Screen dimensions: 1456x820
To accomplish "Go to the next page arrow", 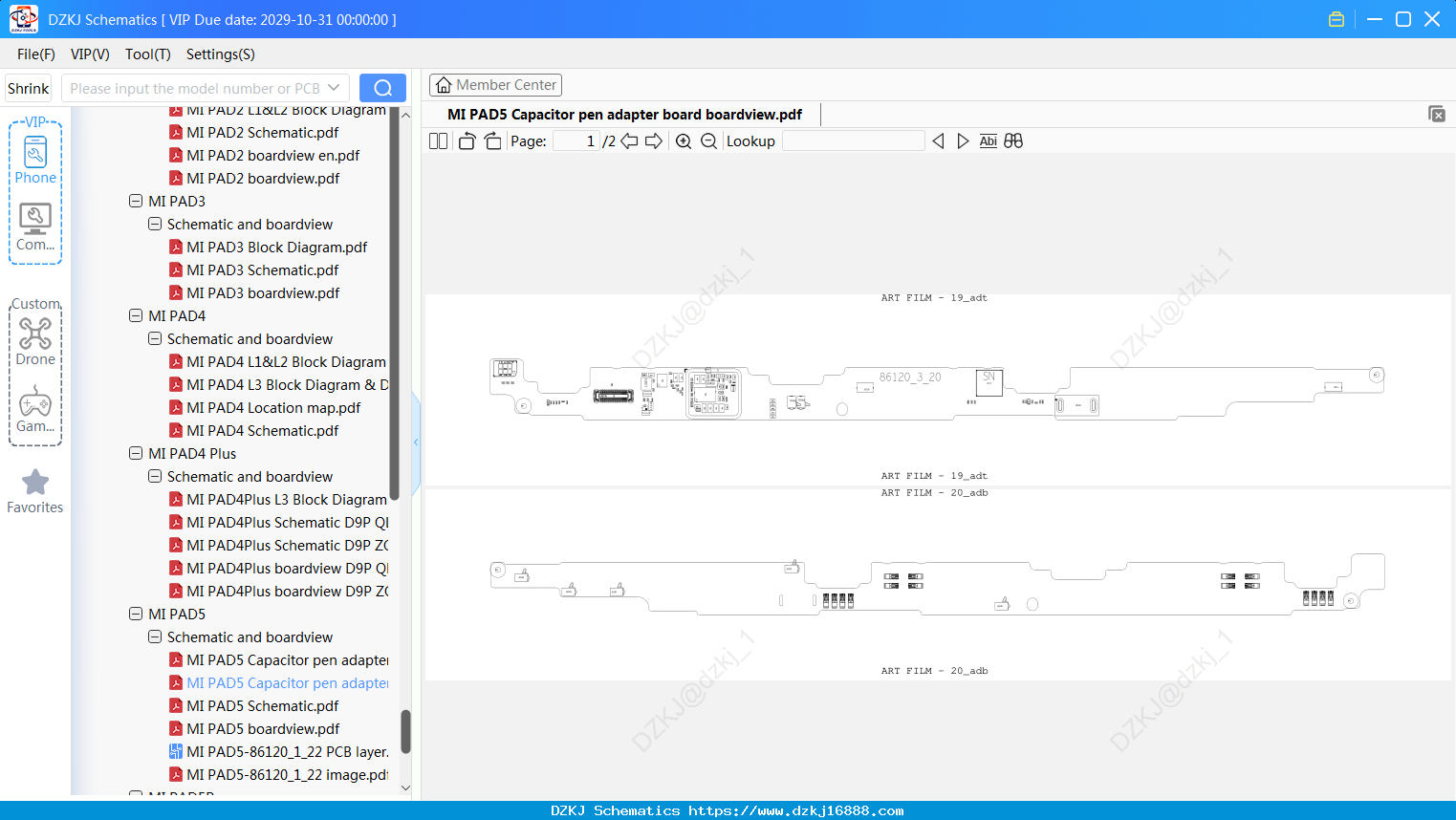I will click(x=654, y=141).
